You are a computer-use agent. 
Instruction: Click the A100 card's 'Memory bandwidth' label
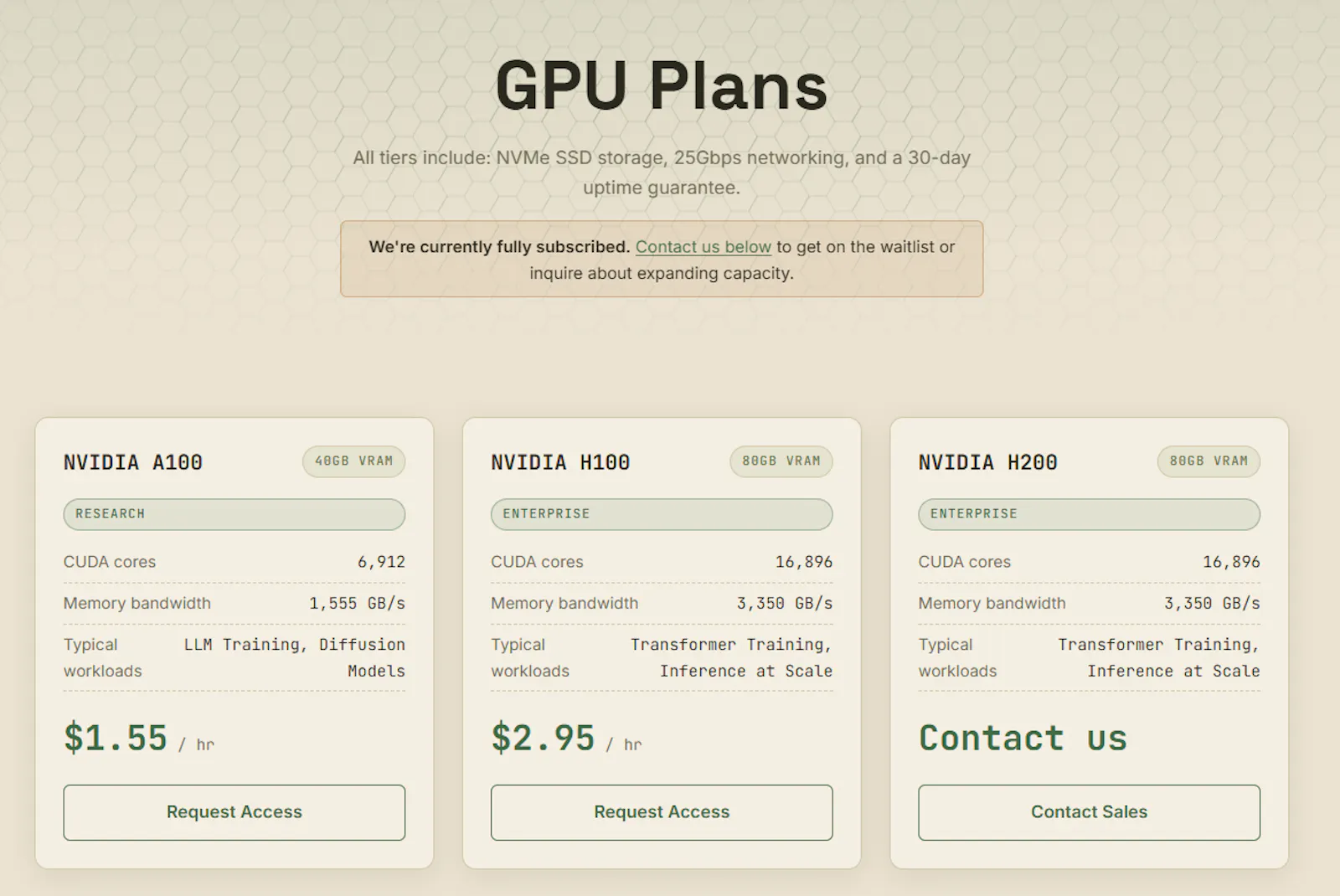pos(137,603)
